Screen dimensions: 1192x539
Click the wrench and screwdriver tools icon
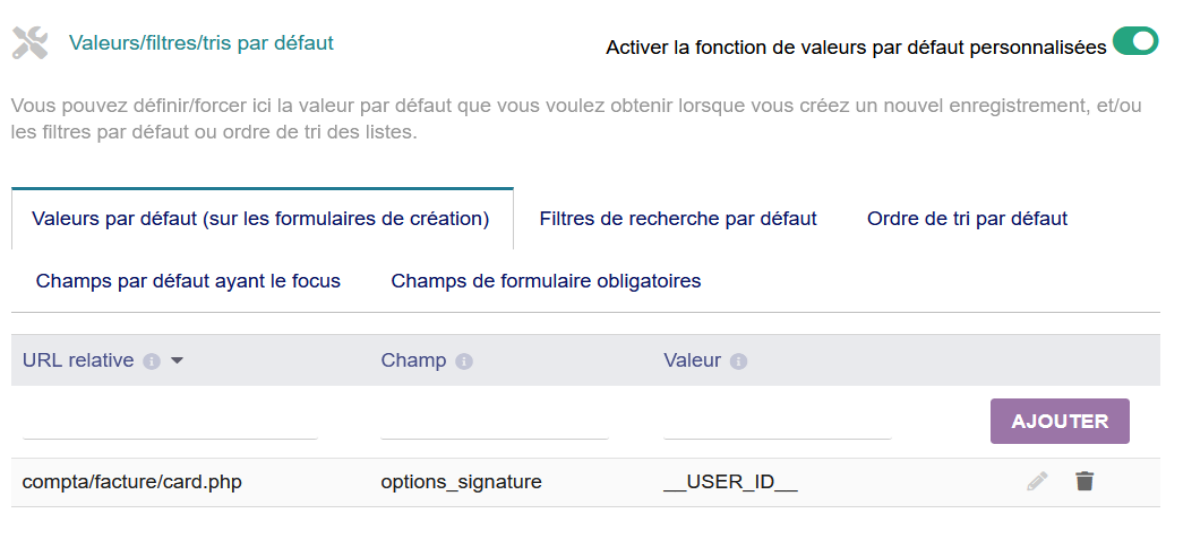pos(30,43)
